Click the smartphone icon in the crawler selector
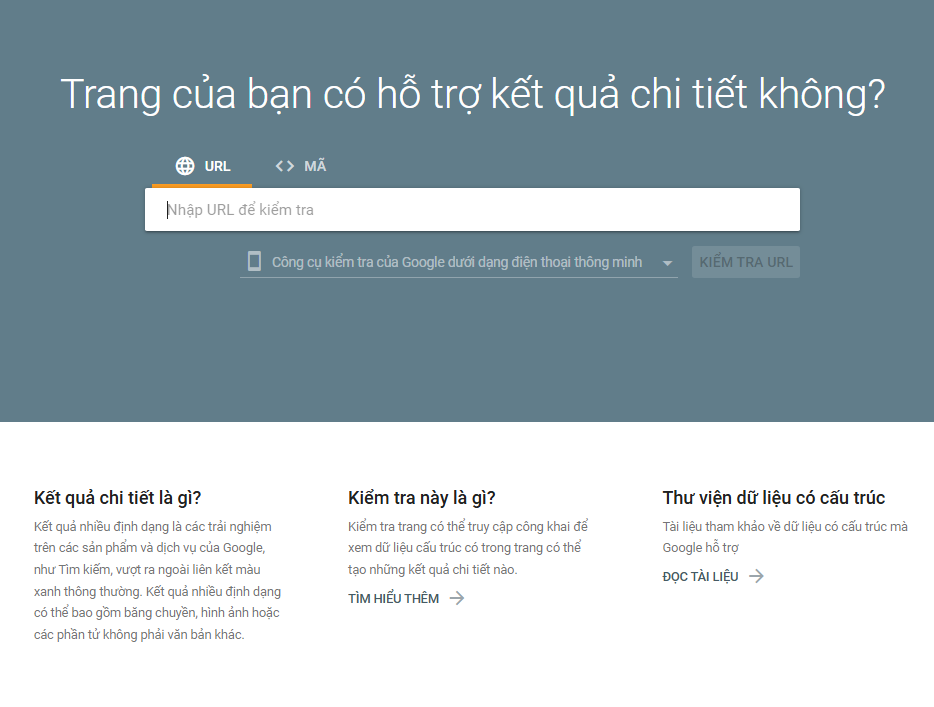 click(x=254, y=262)
